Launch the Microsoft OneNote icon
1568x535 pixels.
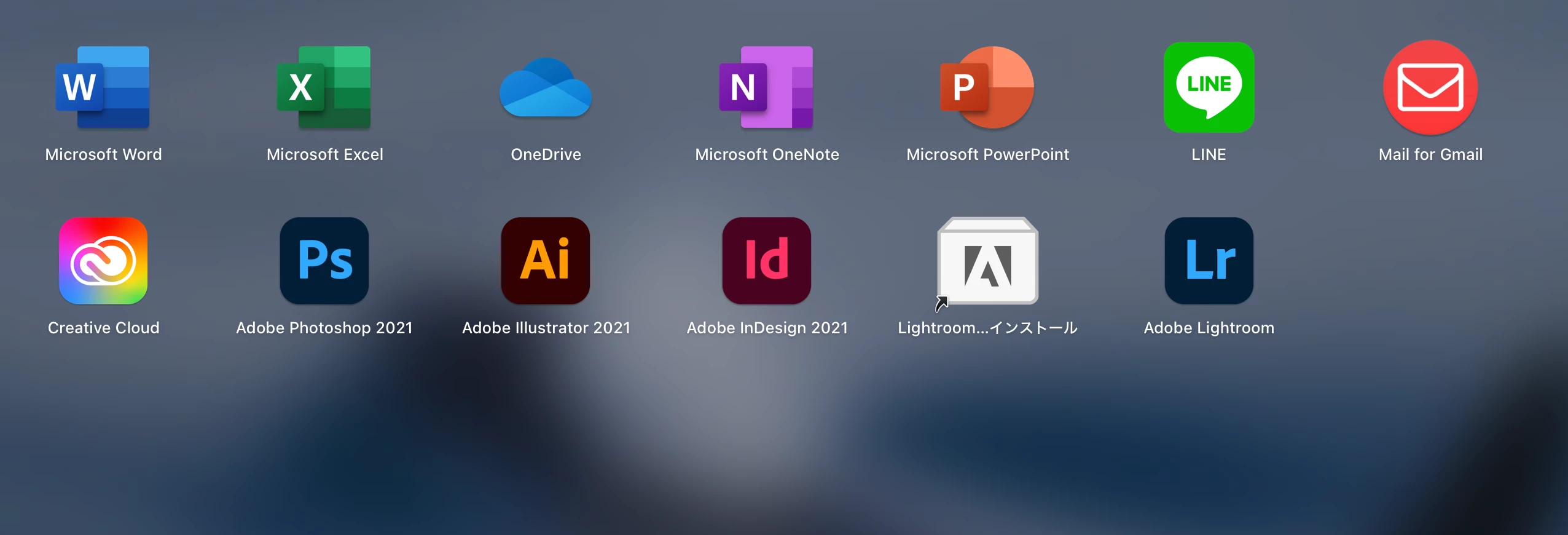click(766, 87)
